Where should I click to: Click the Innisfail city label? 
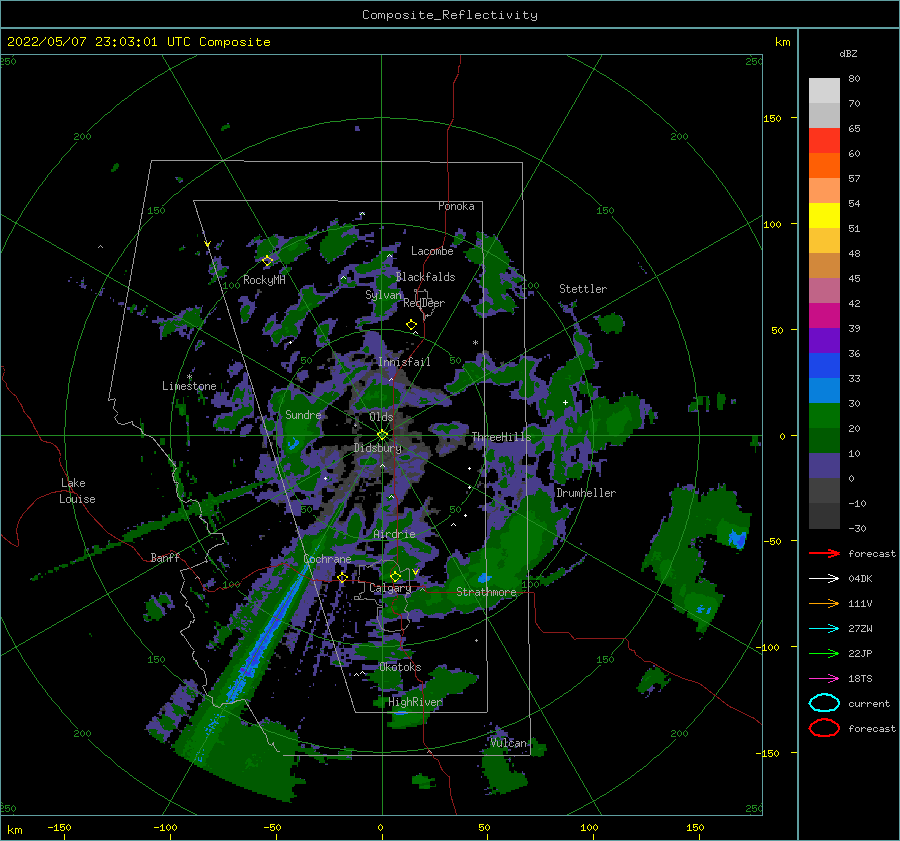click(404, 362)
